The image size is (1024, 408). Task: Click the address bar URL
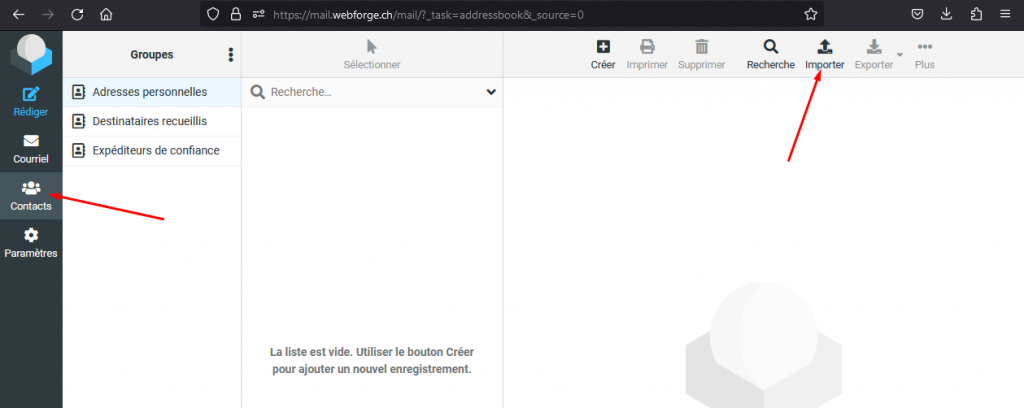click(428, 14)
